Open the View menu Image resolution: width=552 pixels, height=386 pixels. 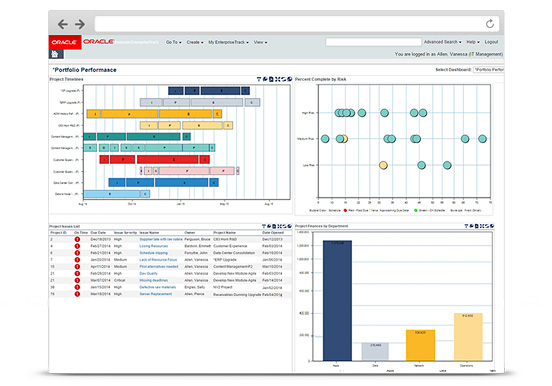261,42
